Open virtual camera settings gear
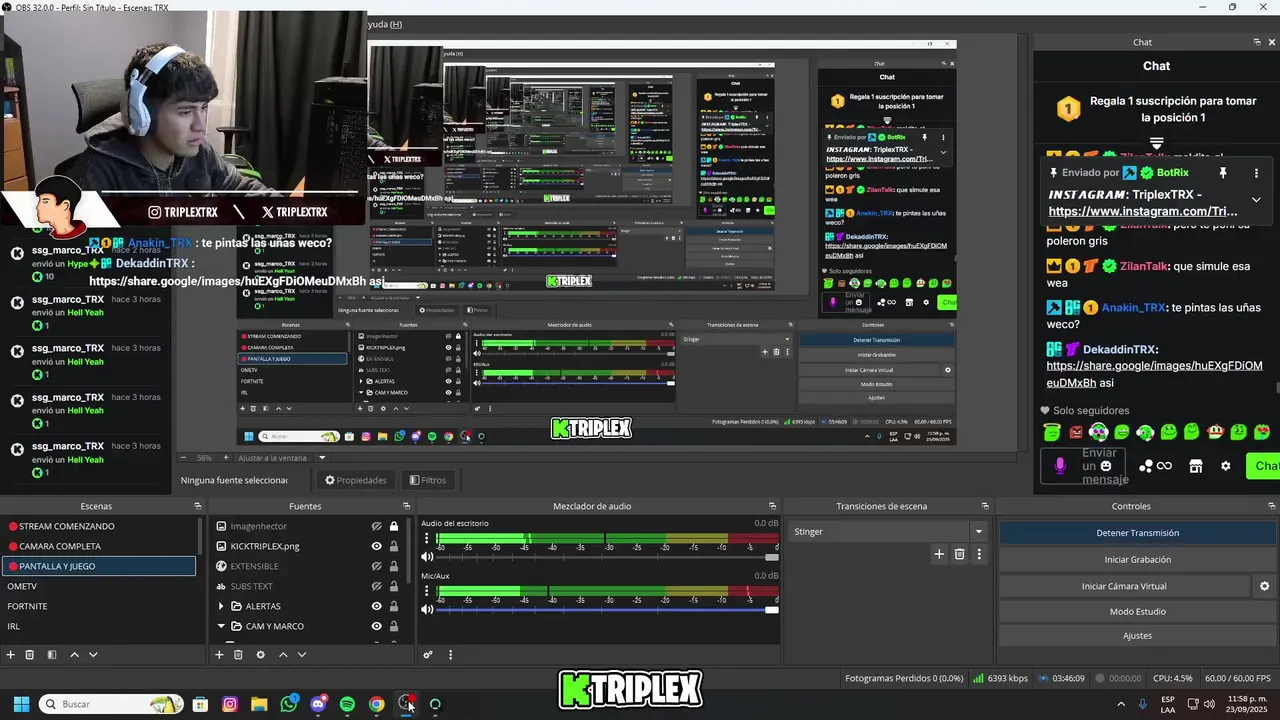Screen dimensions: 1280x720 pos(1264,586)
